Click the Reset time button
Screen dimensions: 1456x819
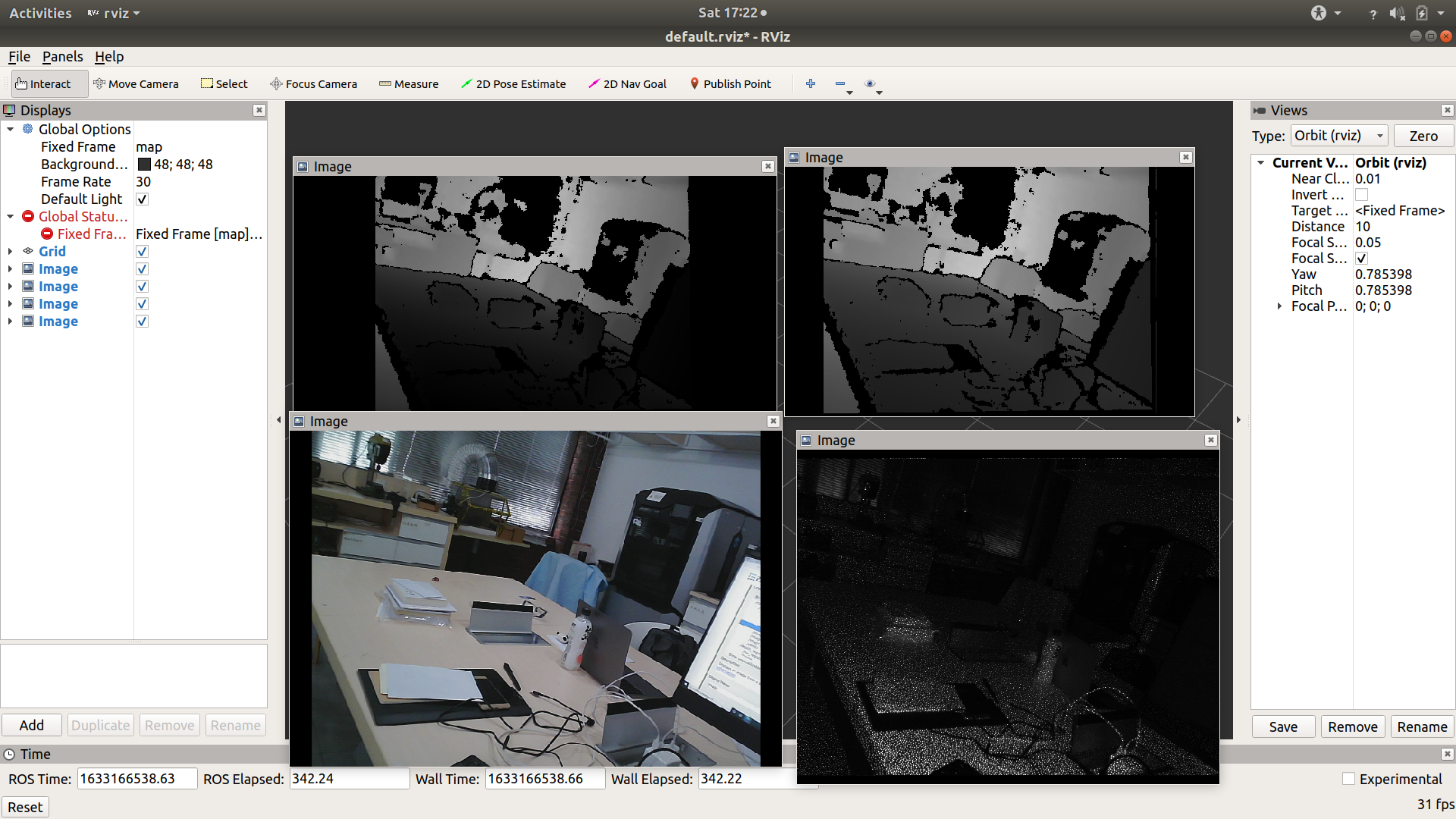25,807
